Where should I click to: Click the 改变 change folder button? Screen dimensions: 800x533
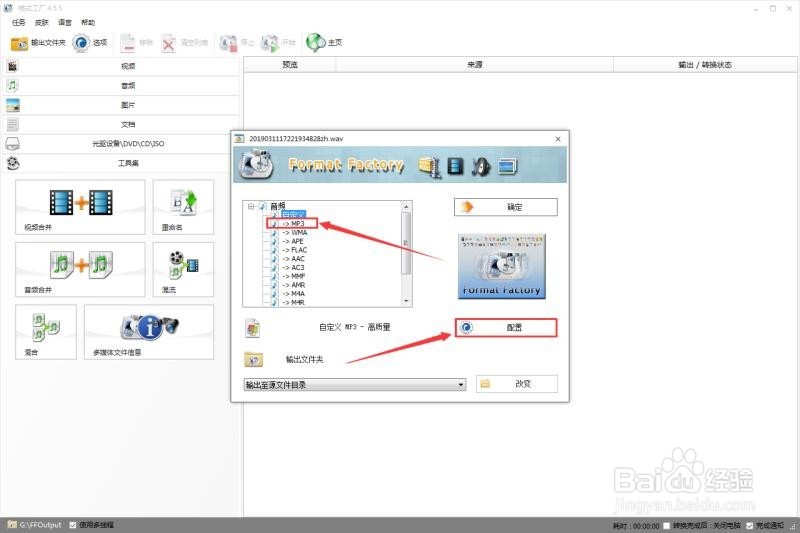(x=517, y=384)
